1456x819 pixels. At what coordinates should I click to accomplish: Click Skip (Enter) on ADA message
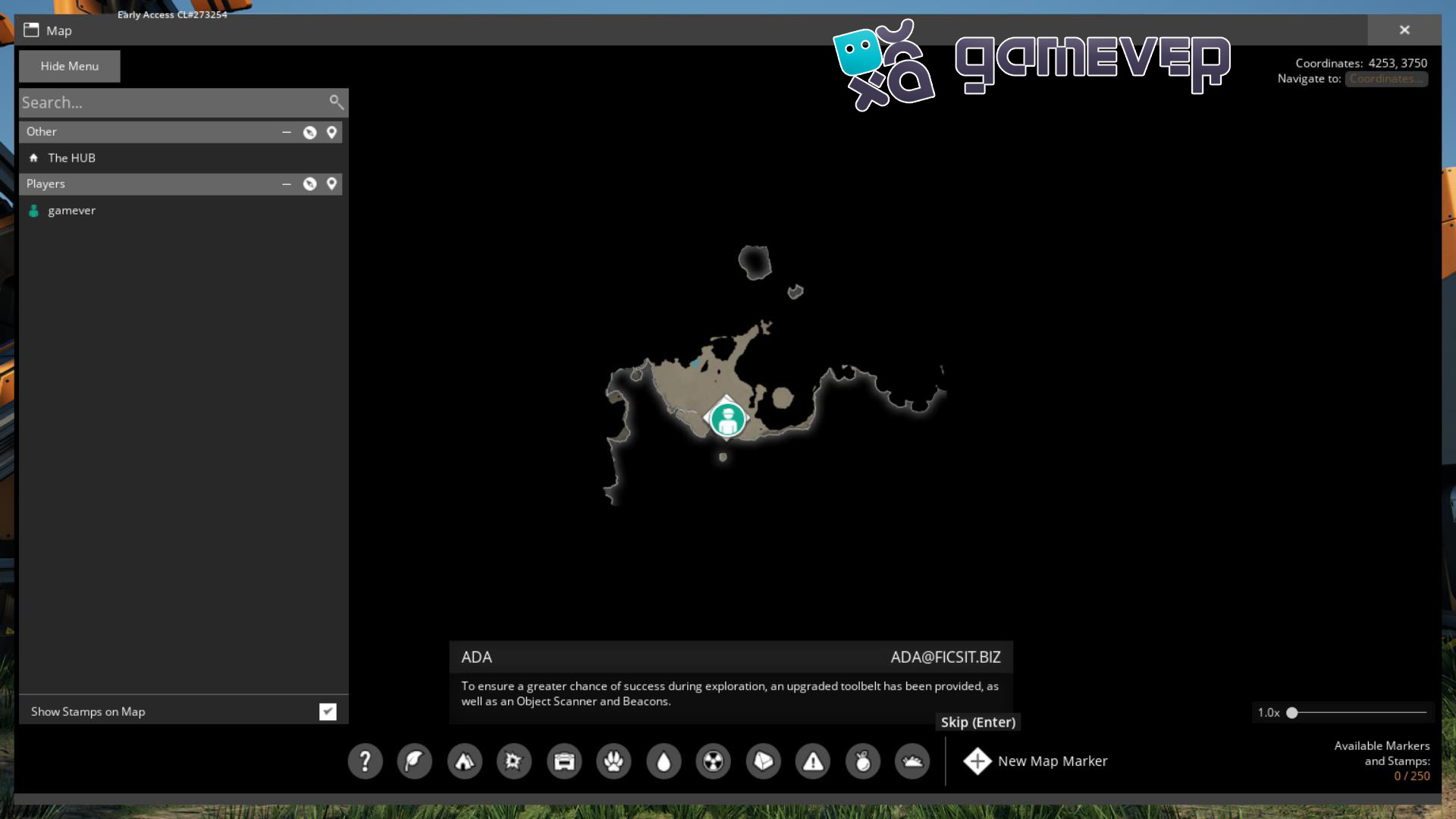[978, 722]
